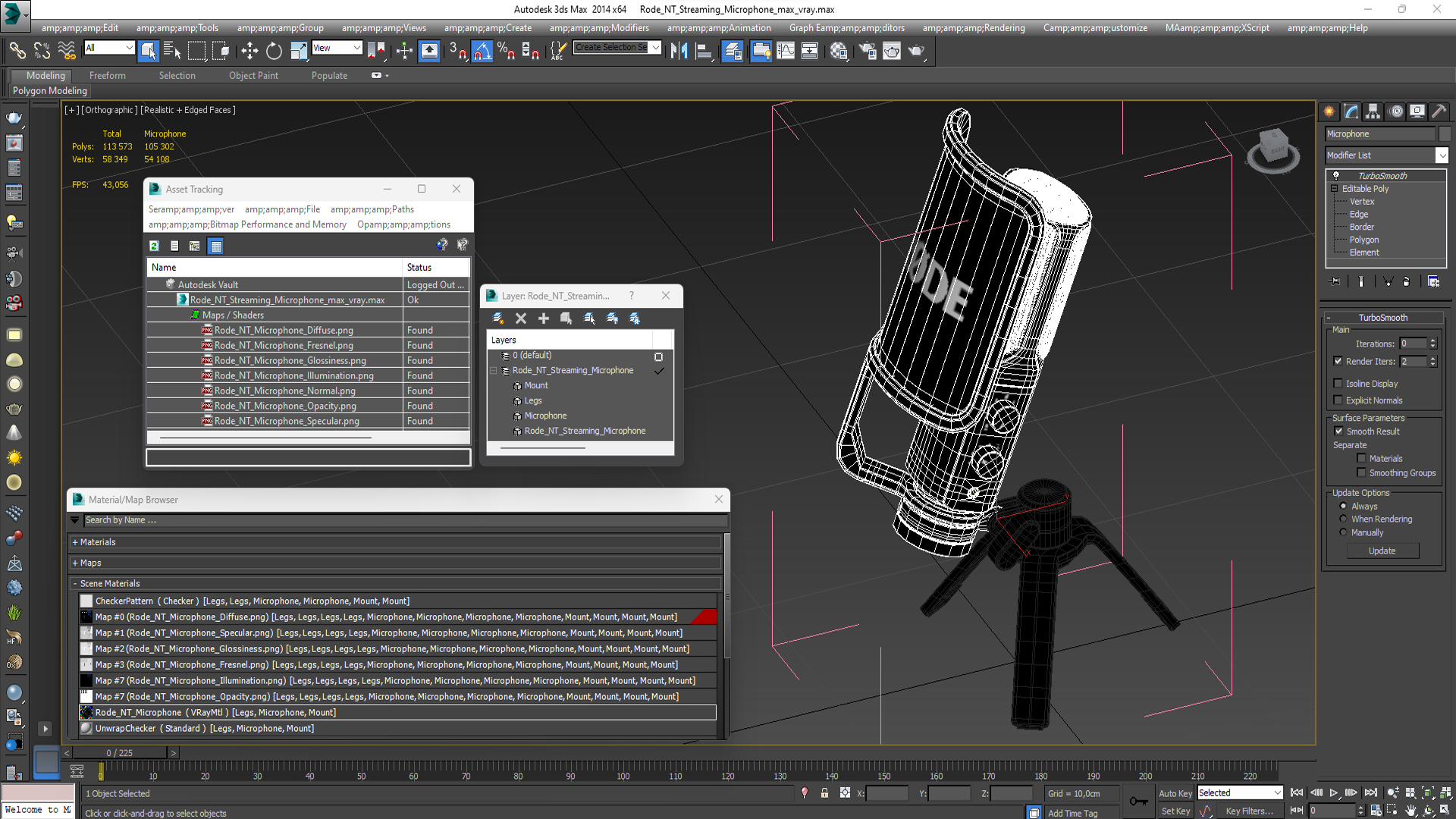Screen dimensions: 1456x819
Task: Choose the Select and Move tool
Action: (x=249, y=51)
